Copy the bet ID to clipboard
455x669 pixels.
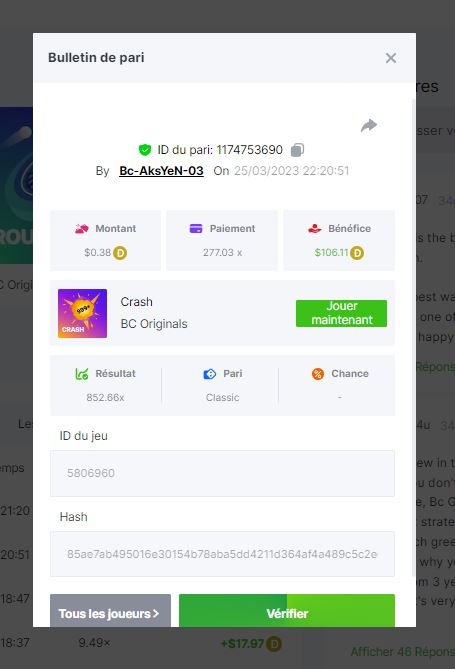click(x=297, y=150)
